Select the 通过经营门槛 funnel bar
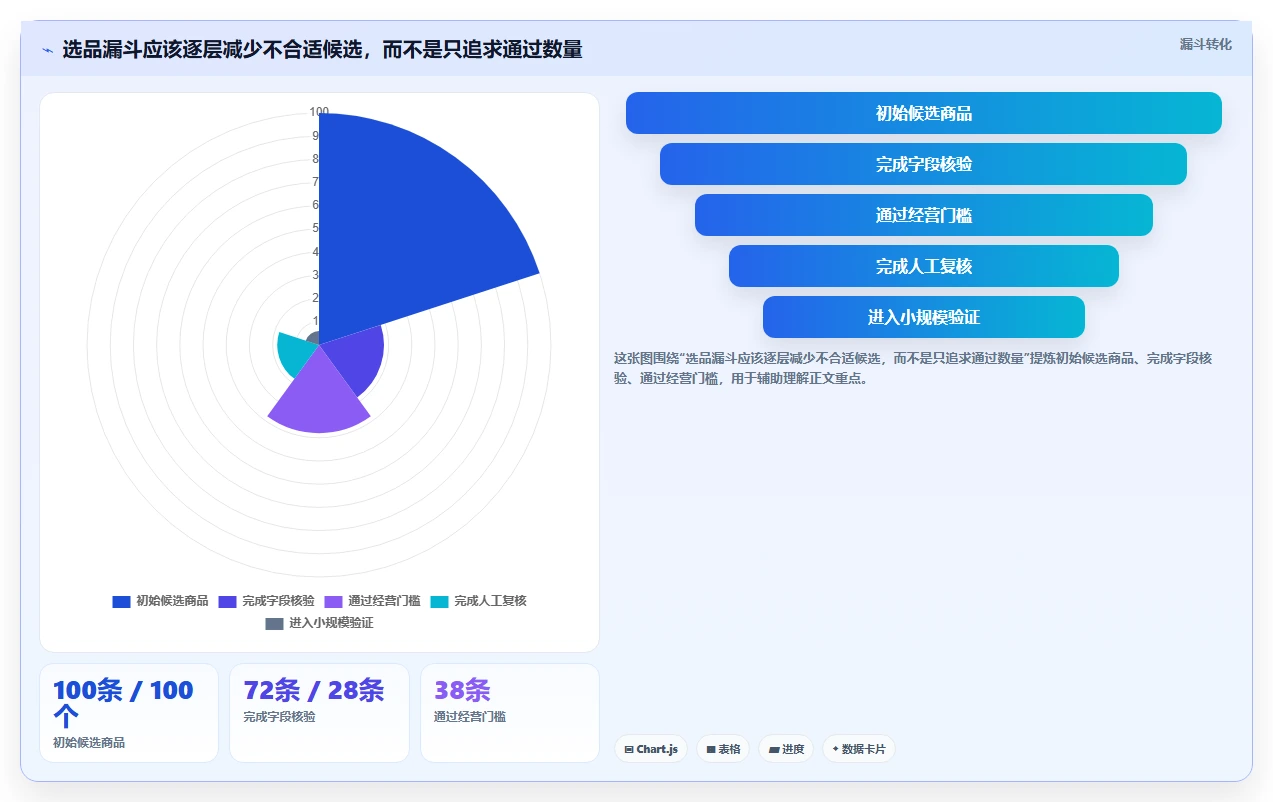Viewport: 1273px width, 802px height. coord(923,215)
